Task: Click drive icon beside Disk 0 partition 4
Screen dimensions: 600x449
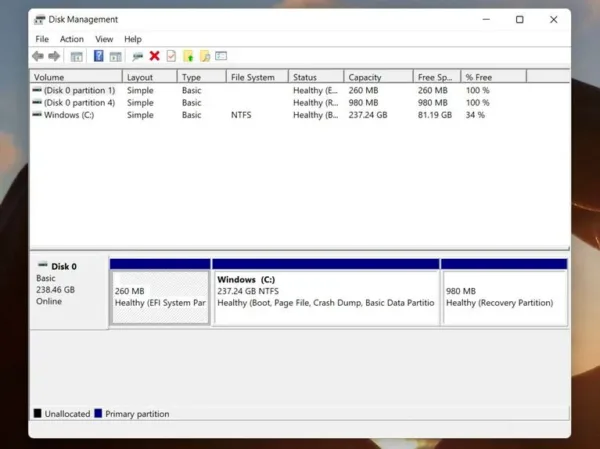Action: coord(37,102)
